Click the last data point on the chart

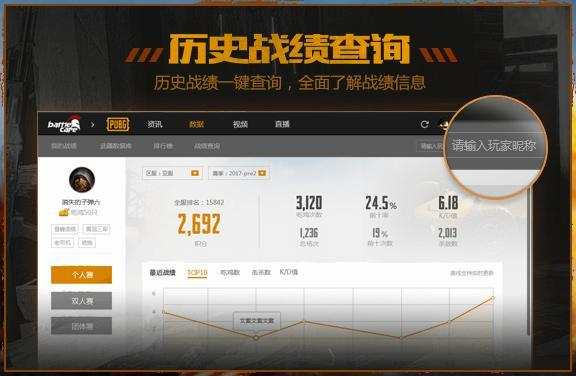click(x=492, y=299)
